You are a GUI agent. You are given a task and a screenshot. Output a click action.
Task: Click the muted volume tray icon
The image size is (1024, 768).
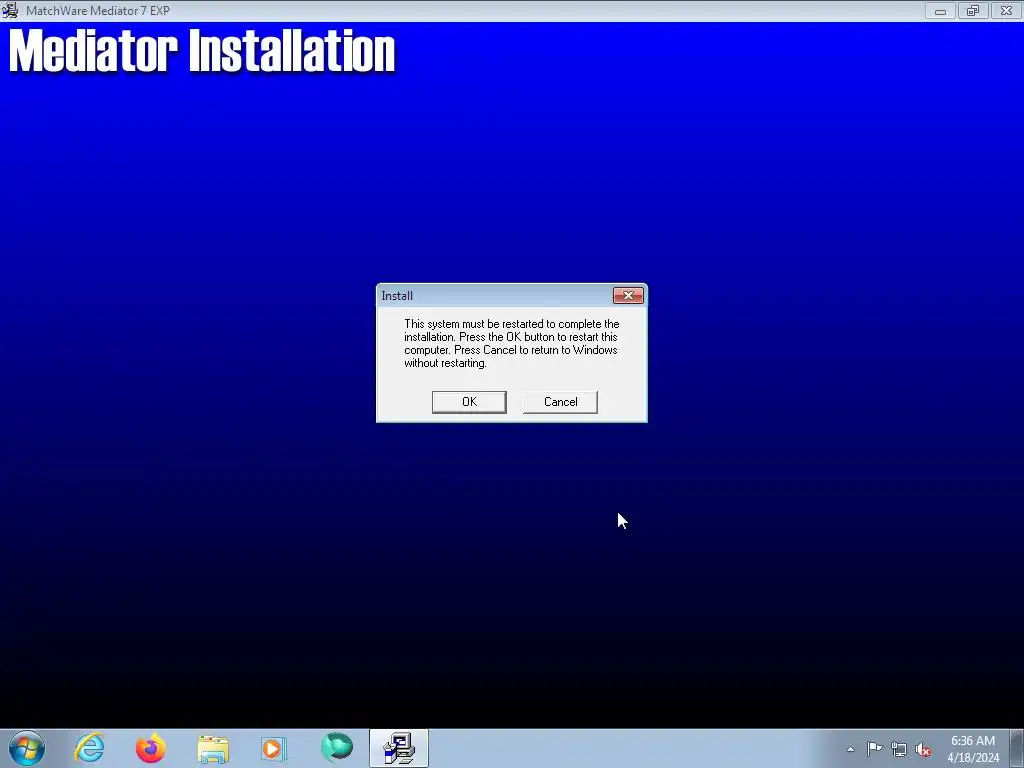923,749
